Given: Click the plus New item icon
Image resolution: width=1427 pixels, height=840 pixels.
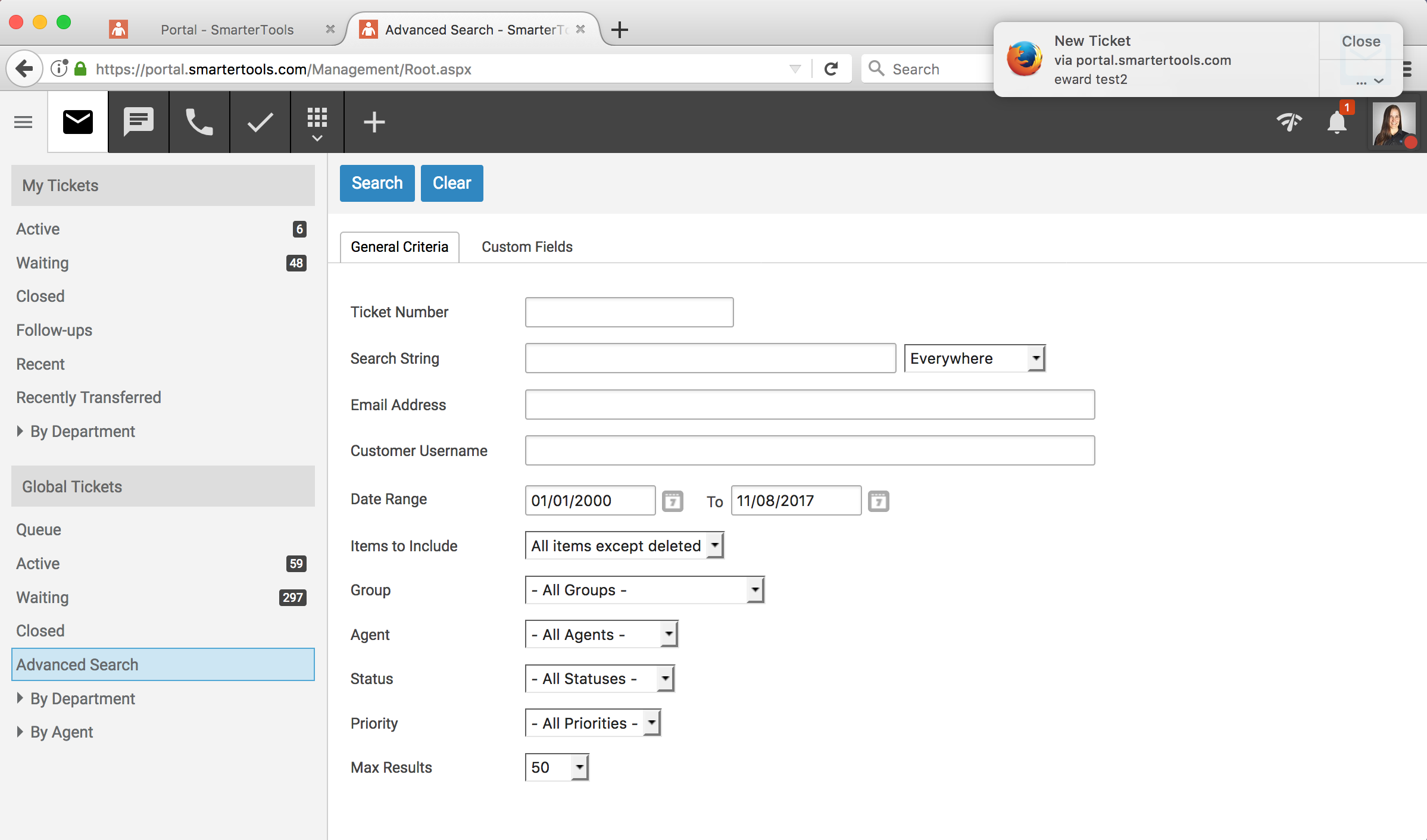Looking at the screenshot, I should pos(374,122).
